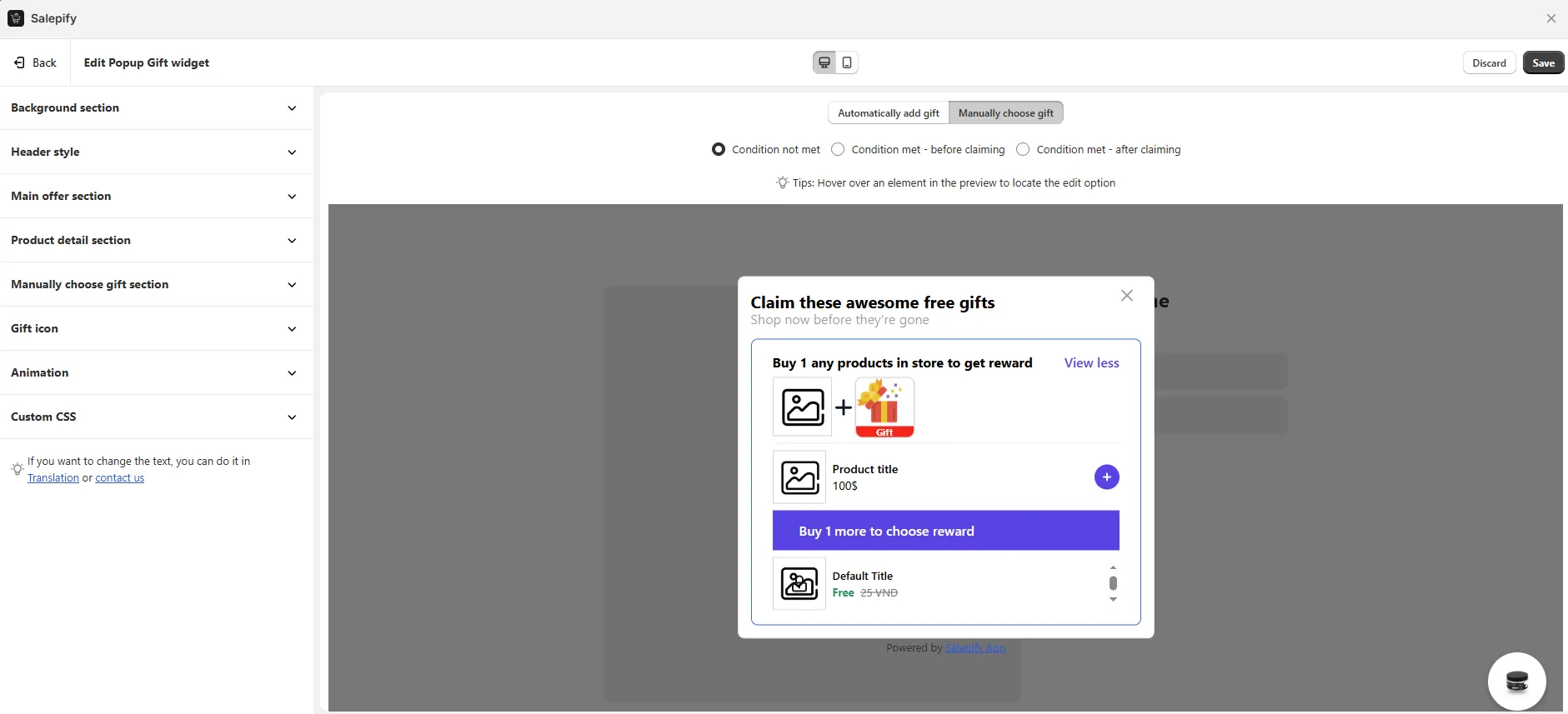Click the plus add button beside Product title
The height and width of the screenshot is (714, 1568).
[x=1106, y=477]
